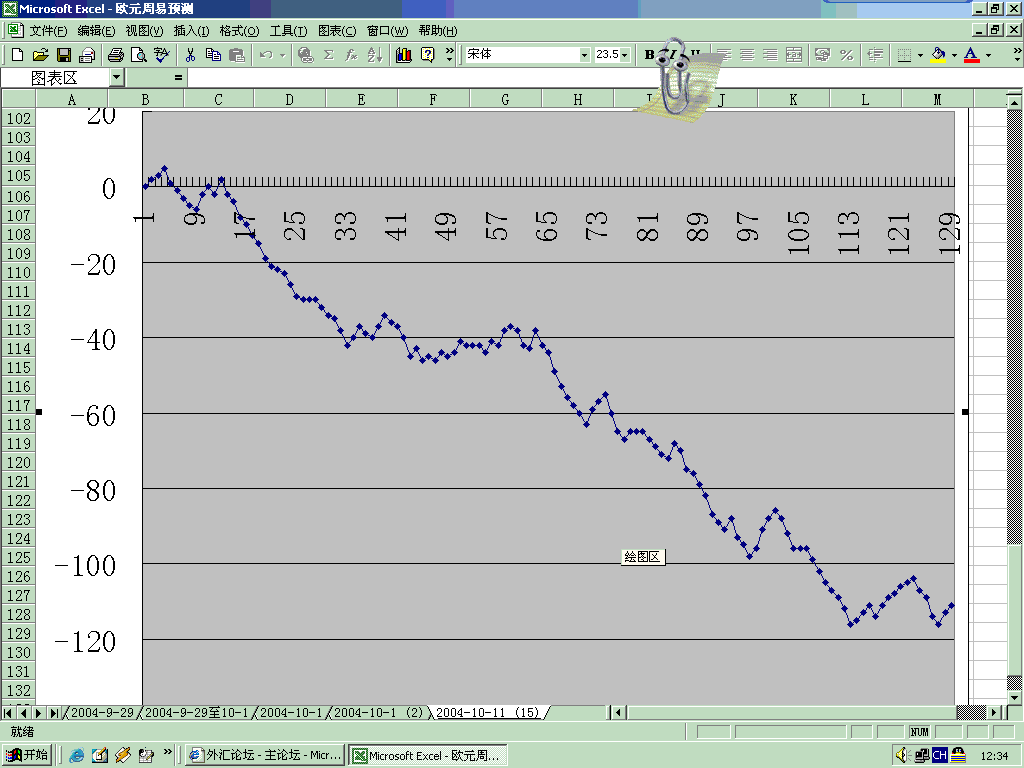This screenshot has height=768, width=1024.
Task: Click the Sort Ascending icon
Action: tap(374, 55)
